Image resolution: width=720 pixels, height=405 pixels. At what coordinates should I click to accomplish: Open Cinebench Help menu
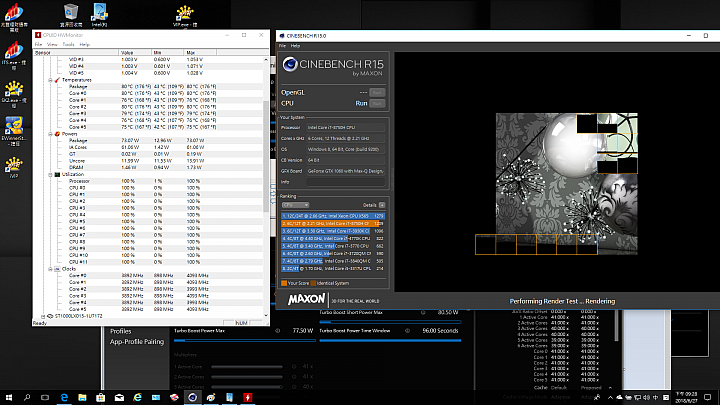tap(295, 46)
